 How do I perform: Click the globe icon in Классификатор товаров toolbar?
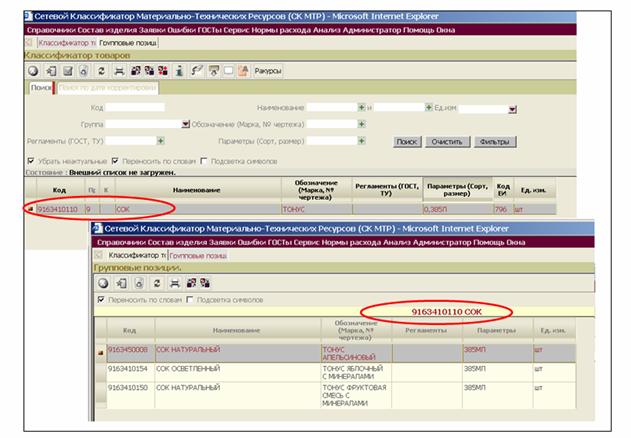[33, 71]
